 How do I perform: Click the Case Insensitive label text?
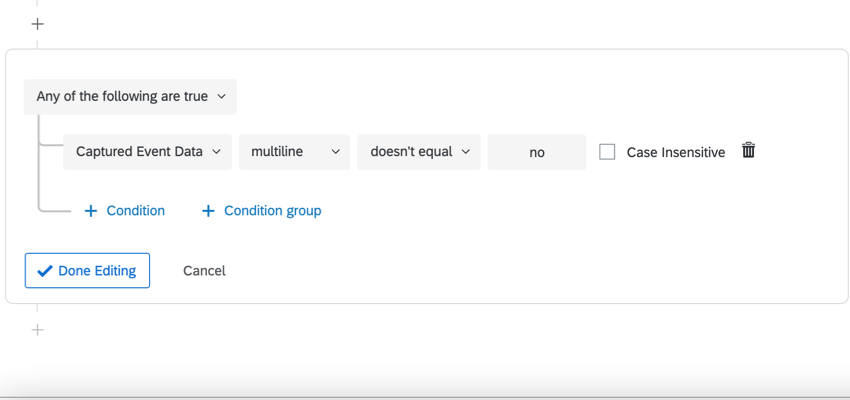point(676,153)
